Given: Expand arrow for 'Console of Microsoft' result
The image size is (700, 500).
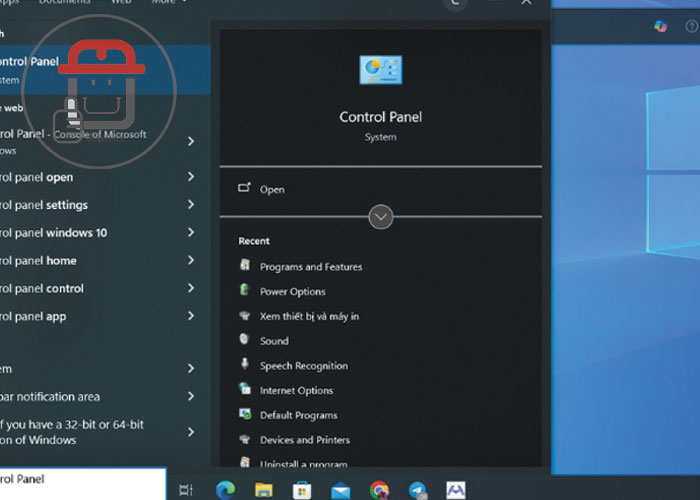Looking at the screenshot, I should 191,141.
